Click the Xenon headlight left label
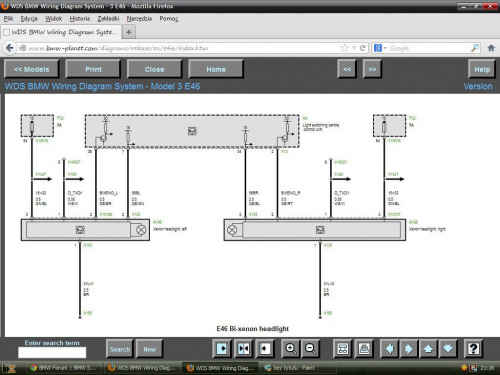Viewport: 500px width, 375px height. coord(170,229)
